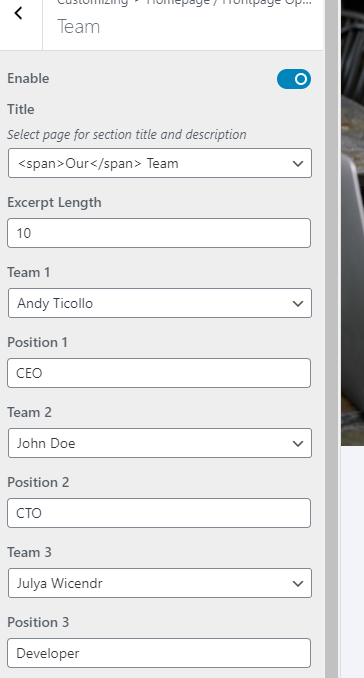Open the Team 1 dropdown showing Andy Ticollo
The width and height of the screenshot is (364, 678).
pos(160,303)
